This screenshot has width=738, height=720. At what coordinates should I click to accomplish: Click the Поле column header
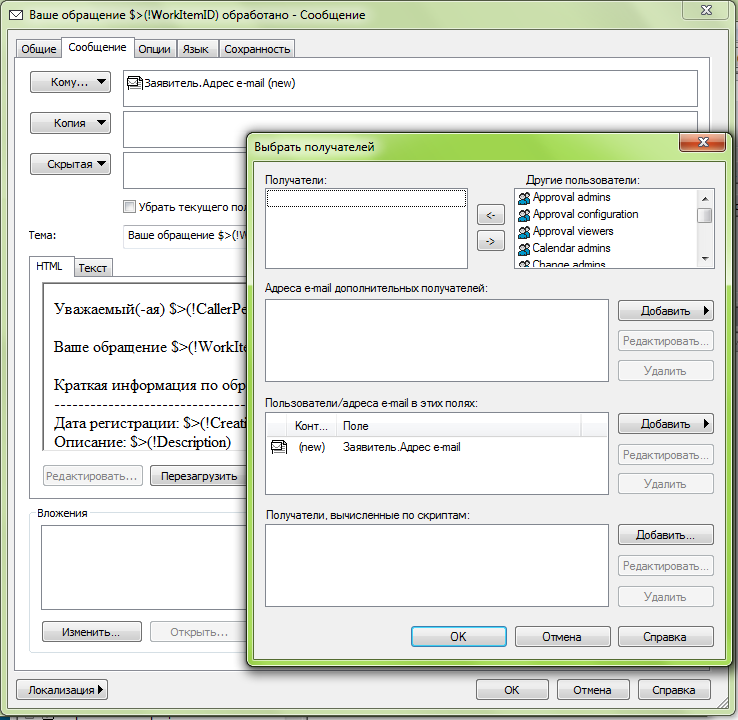(x=459, y=426)
